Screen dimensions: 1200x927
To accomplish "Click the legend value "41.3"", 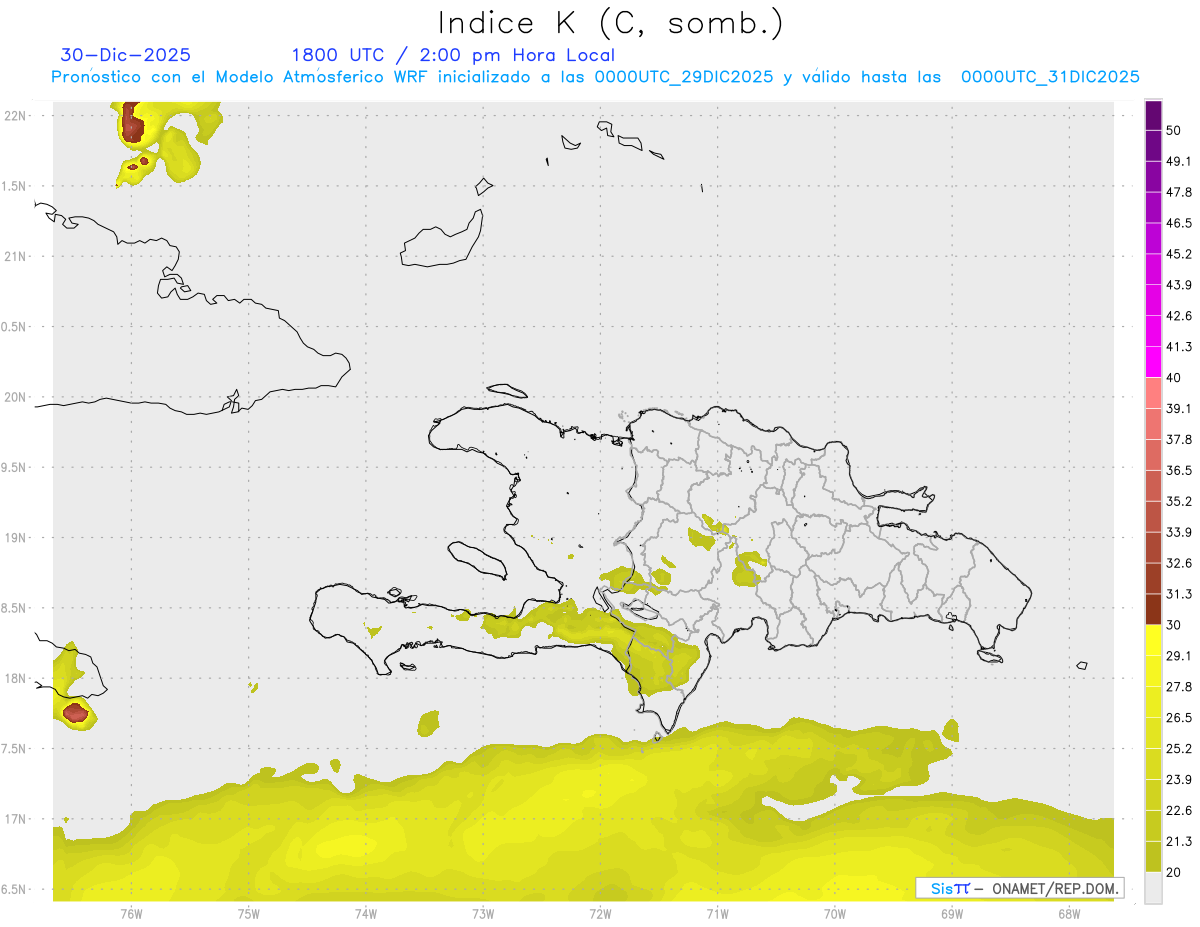I will (x=1179, y=347).
